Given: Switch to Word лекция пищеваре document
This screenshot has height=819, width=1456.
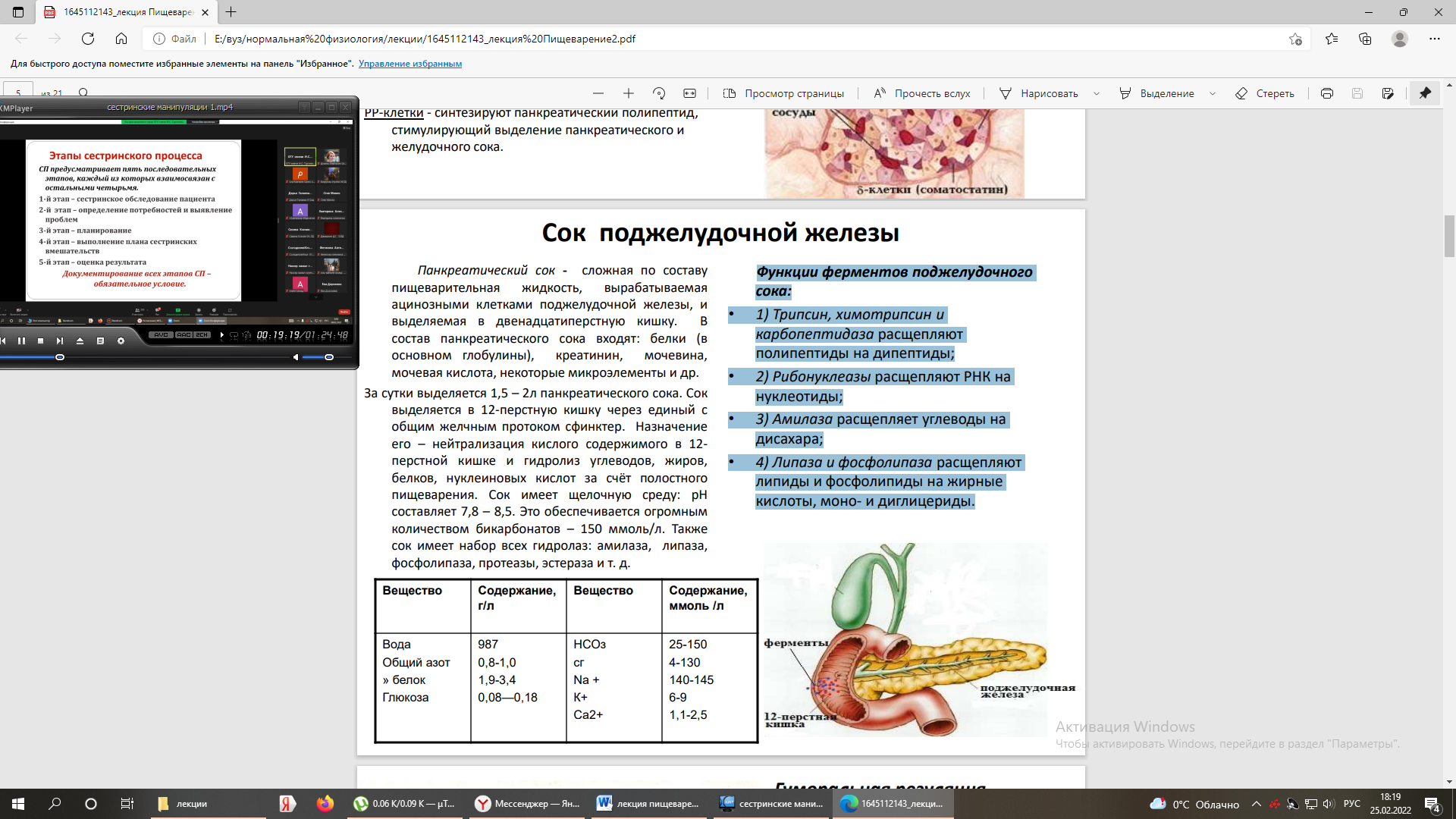Looking at the screenshot, I should (x=650, y=804).
